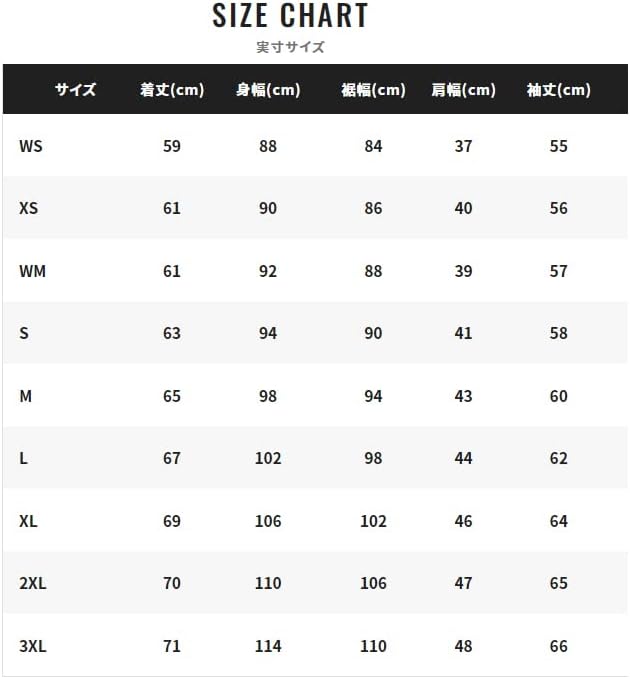Click the 袖丈(cm) column header

click(x=558, y=90)
